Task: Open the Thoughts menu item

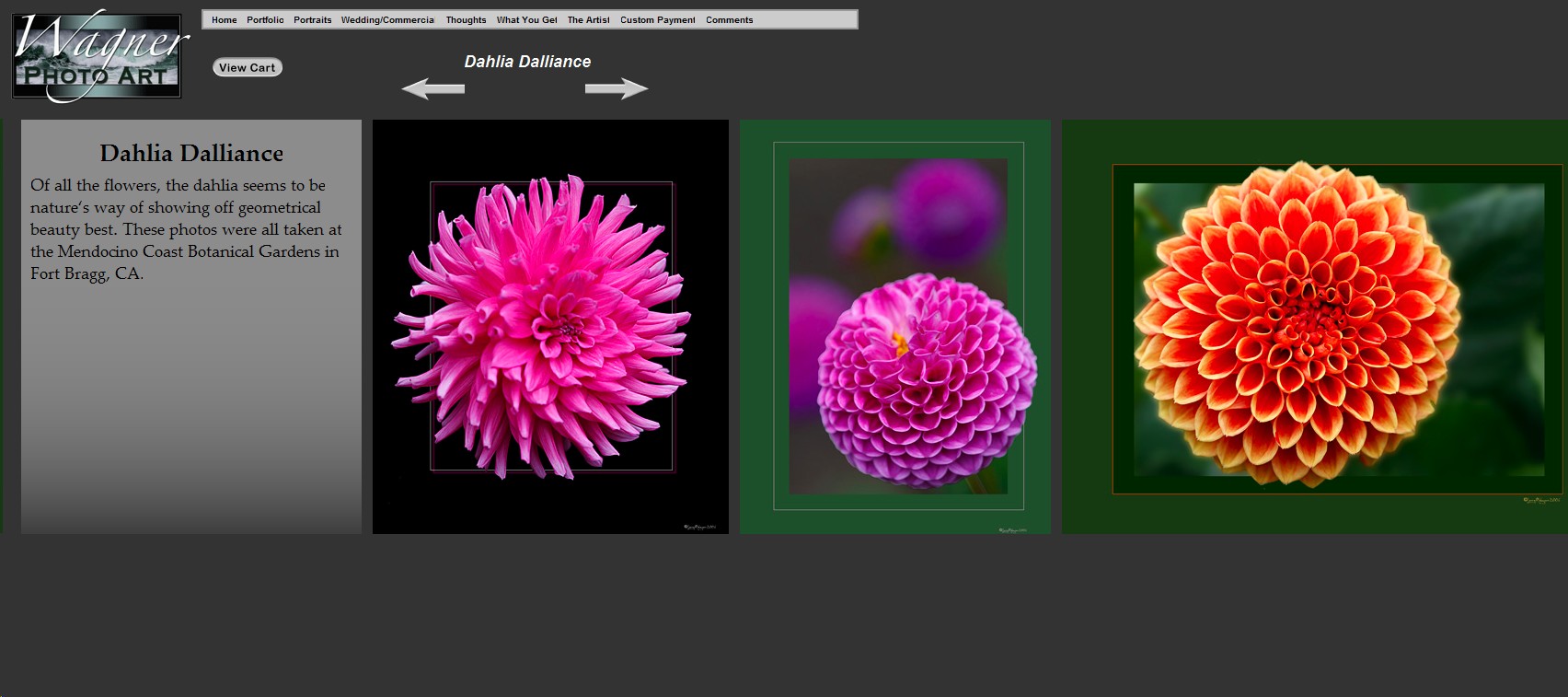Action: click(466, 20)
